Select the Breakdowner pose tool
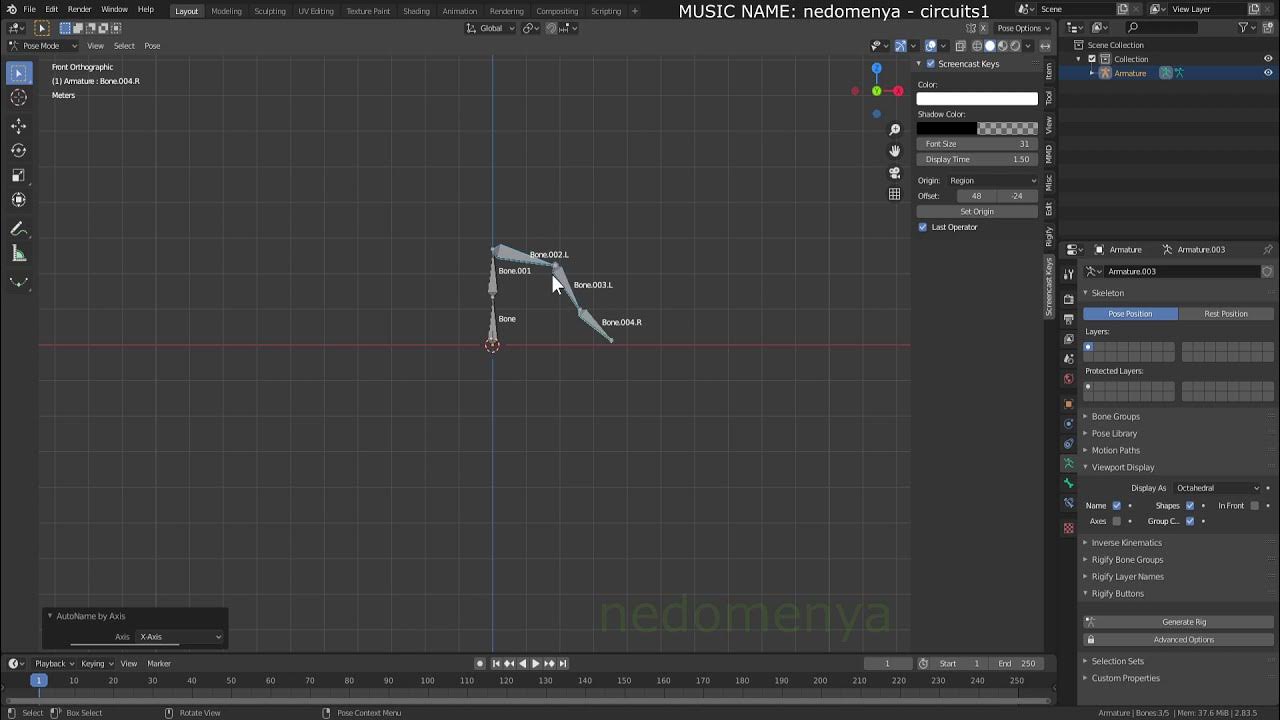1280x720 pixels. point(18,282)
